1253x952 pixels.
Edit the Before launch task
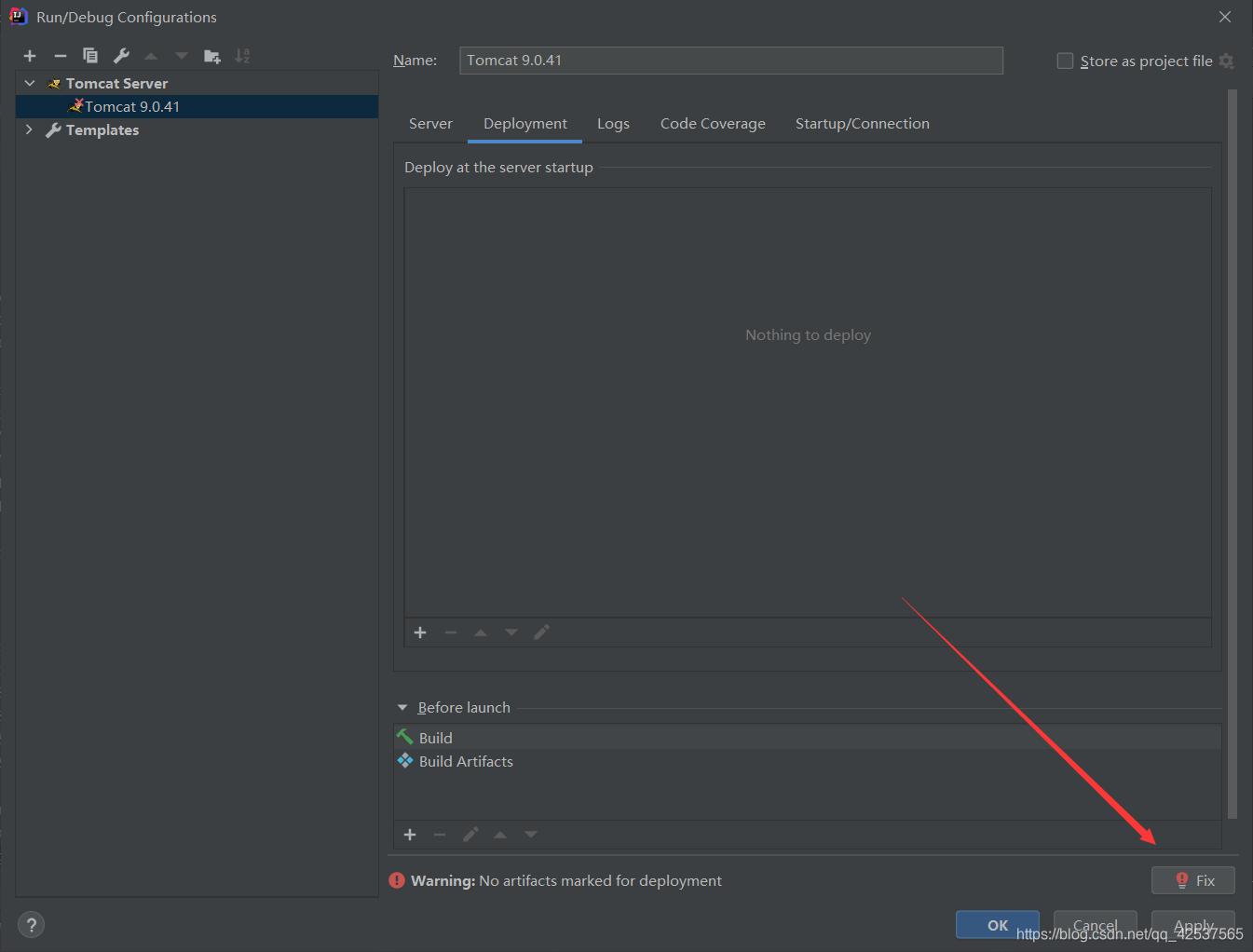470,835
